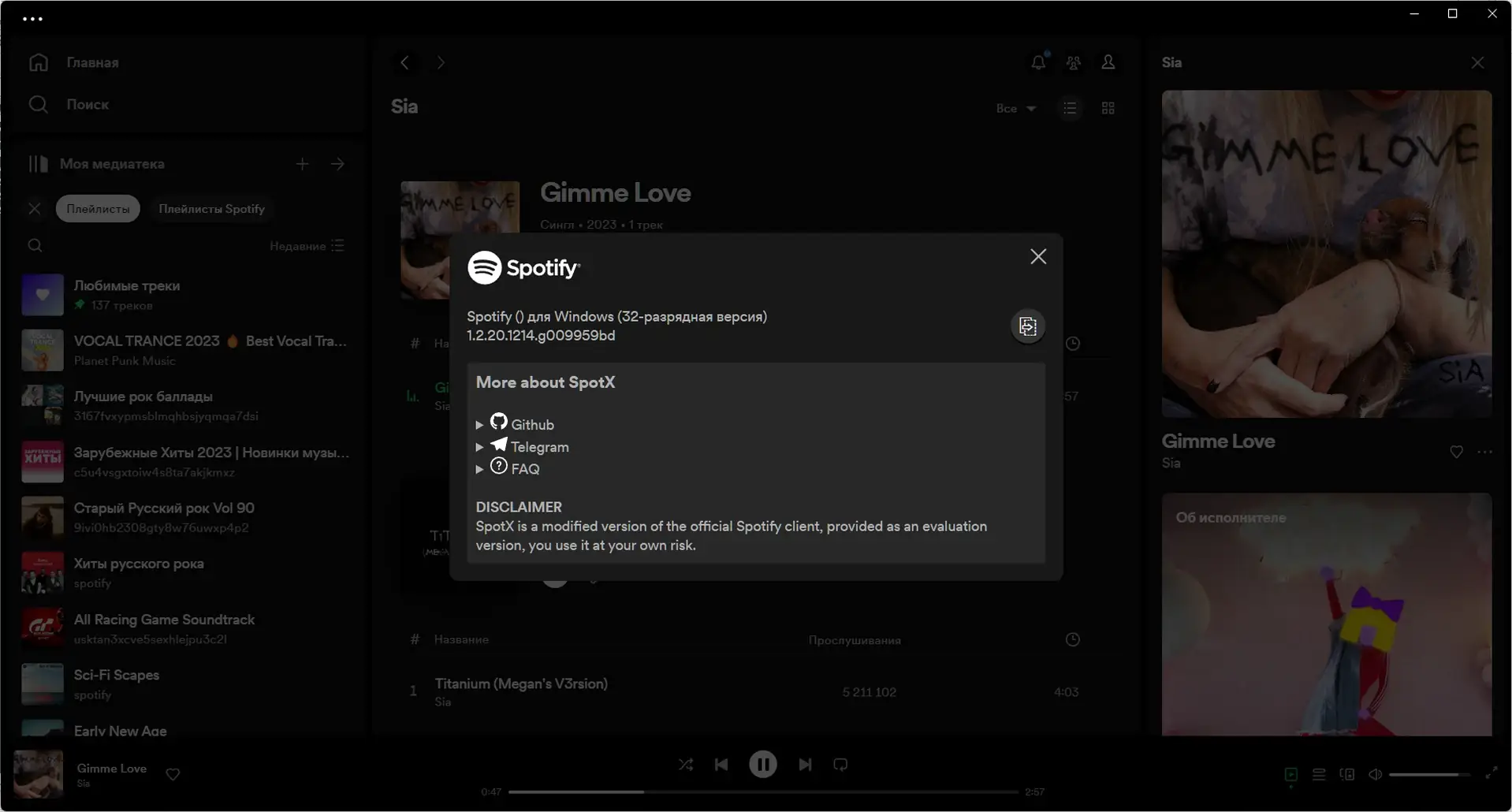Search within the library using magnifier icon

pos(35,246)
